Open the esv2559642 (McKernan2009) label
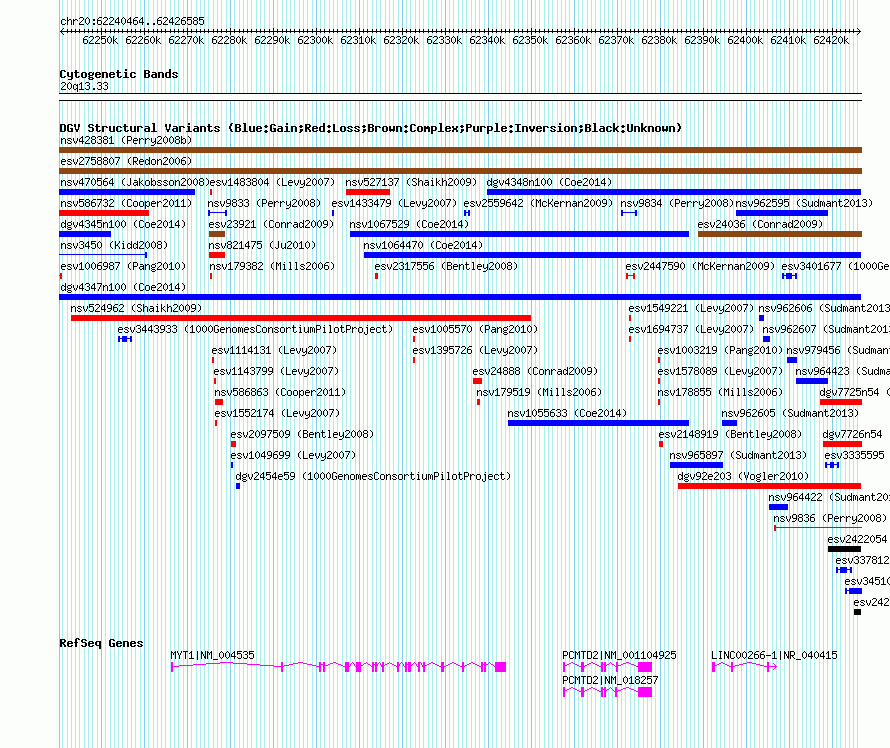This screenshot has width=890, height=748. pos(538,203)
